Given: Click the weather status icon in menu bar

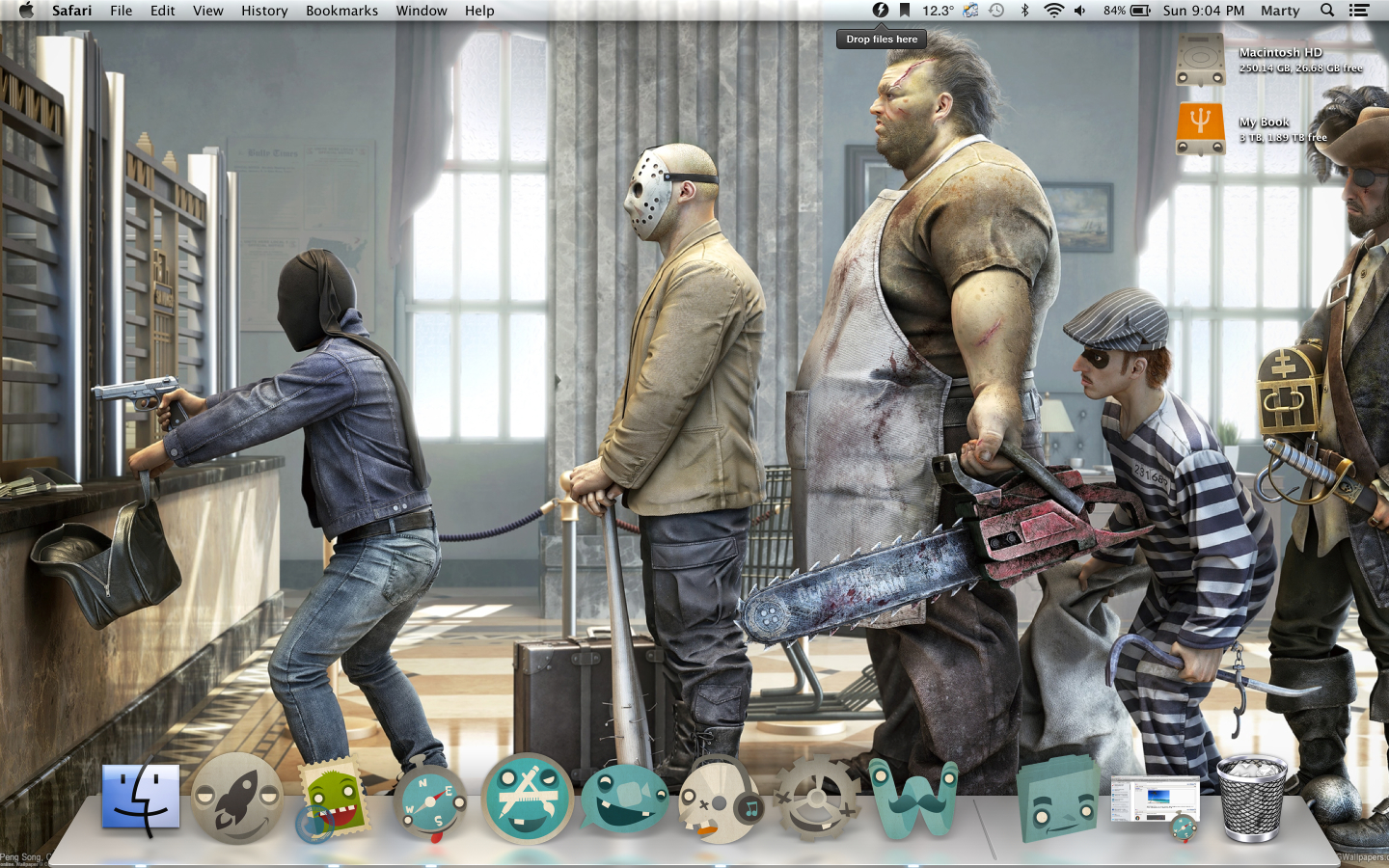Looking at the screenshot, I should click(970, 11).
